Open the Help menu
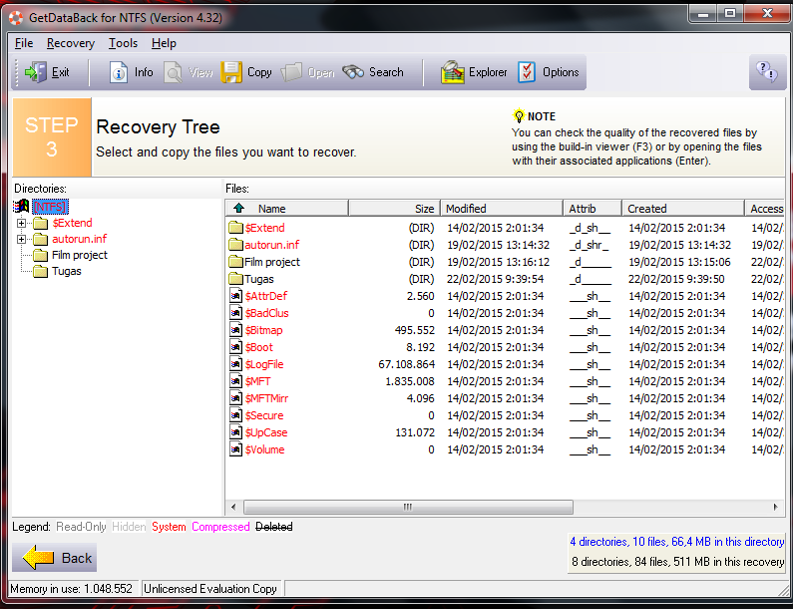 164,44
